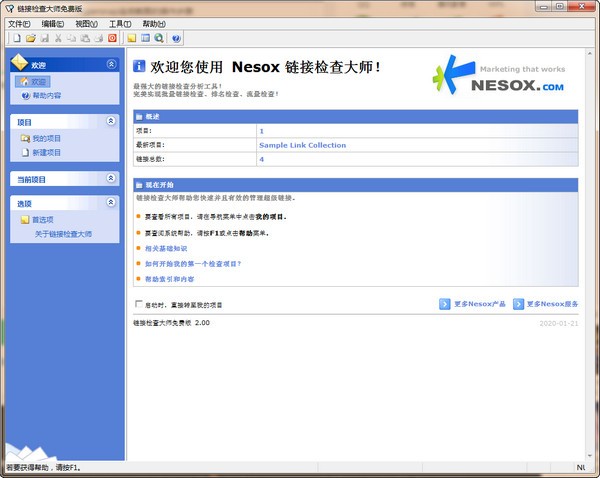
Task: Open the 工具(T) menu
Action: pyautogui.click(x=119, y=23)
